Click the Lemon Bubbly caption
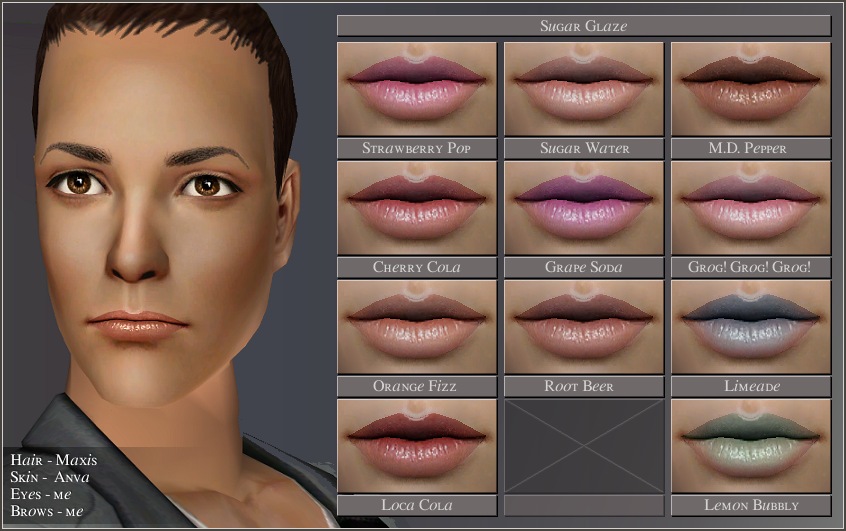 [x=751, y=505]
